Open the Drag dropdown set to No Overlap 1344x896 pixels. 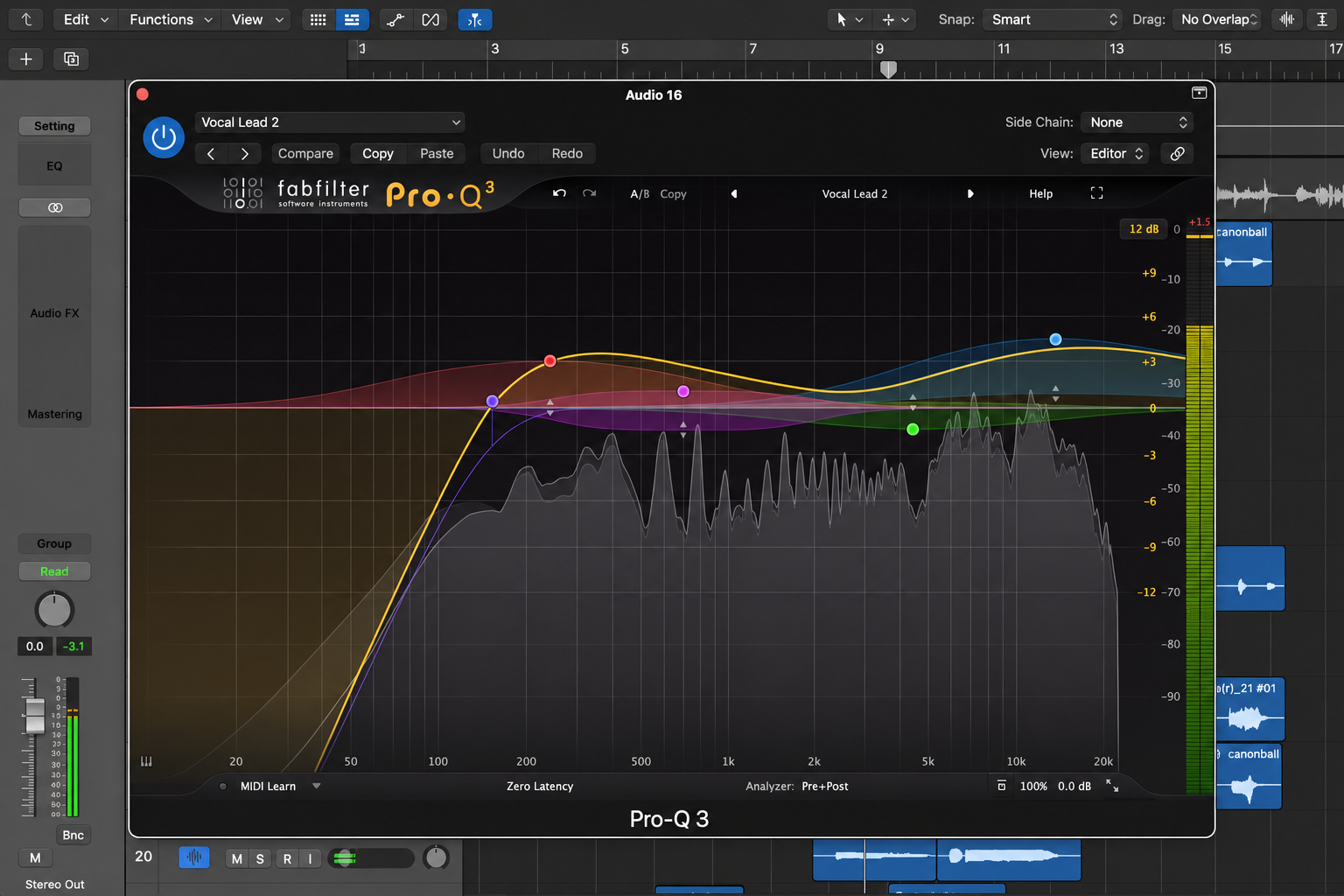pos(1218,19)
